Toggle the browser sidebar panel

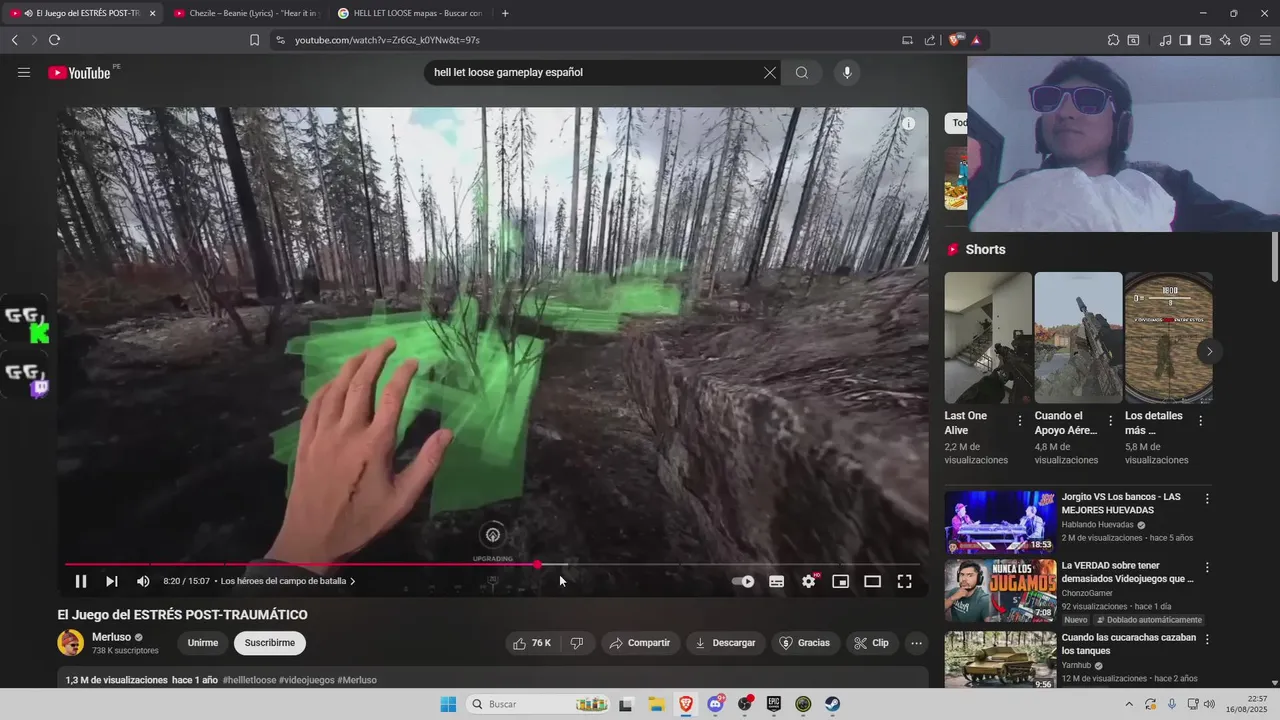tap(1185, 40)
